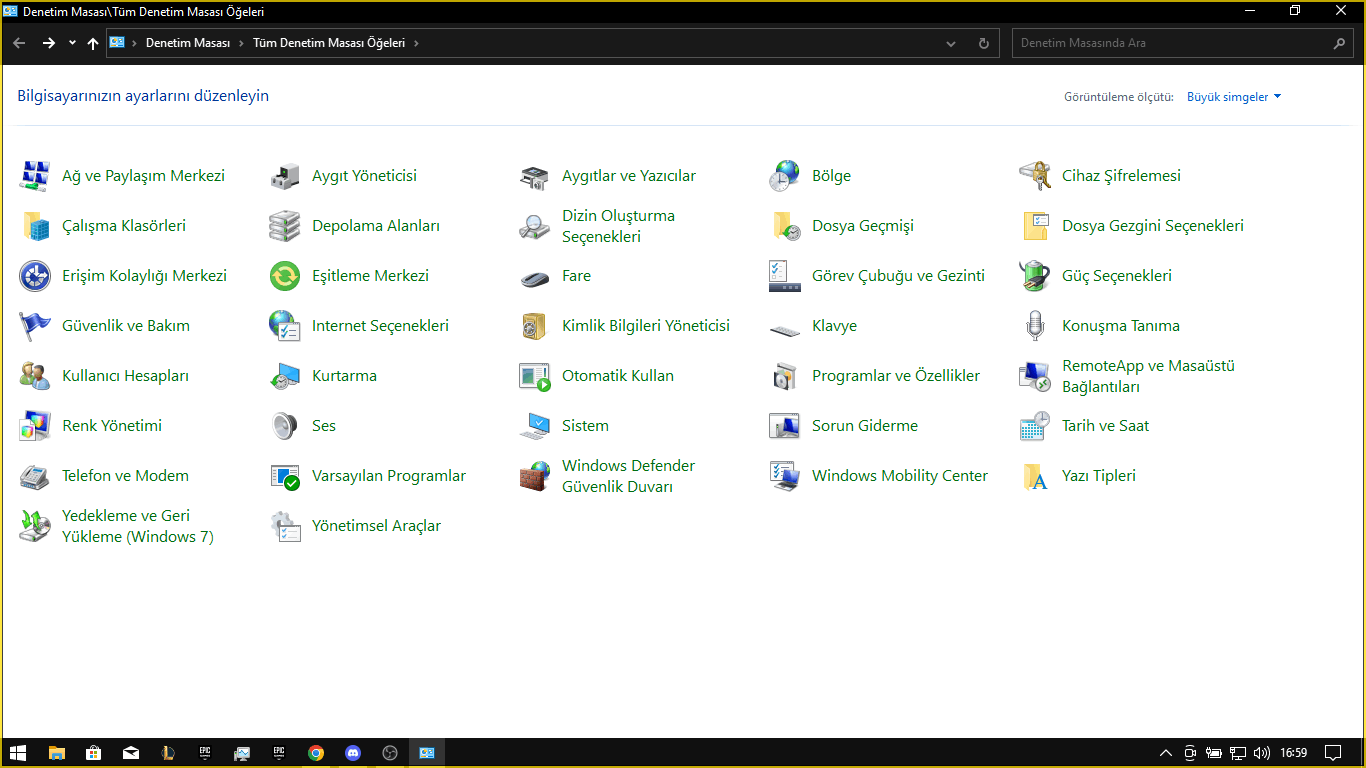Click Depolama Alanları drives icon
This screenshot has height=768, width=1366.
click(285, 226)
